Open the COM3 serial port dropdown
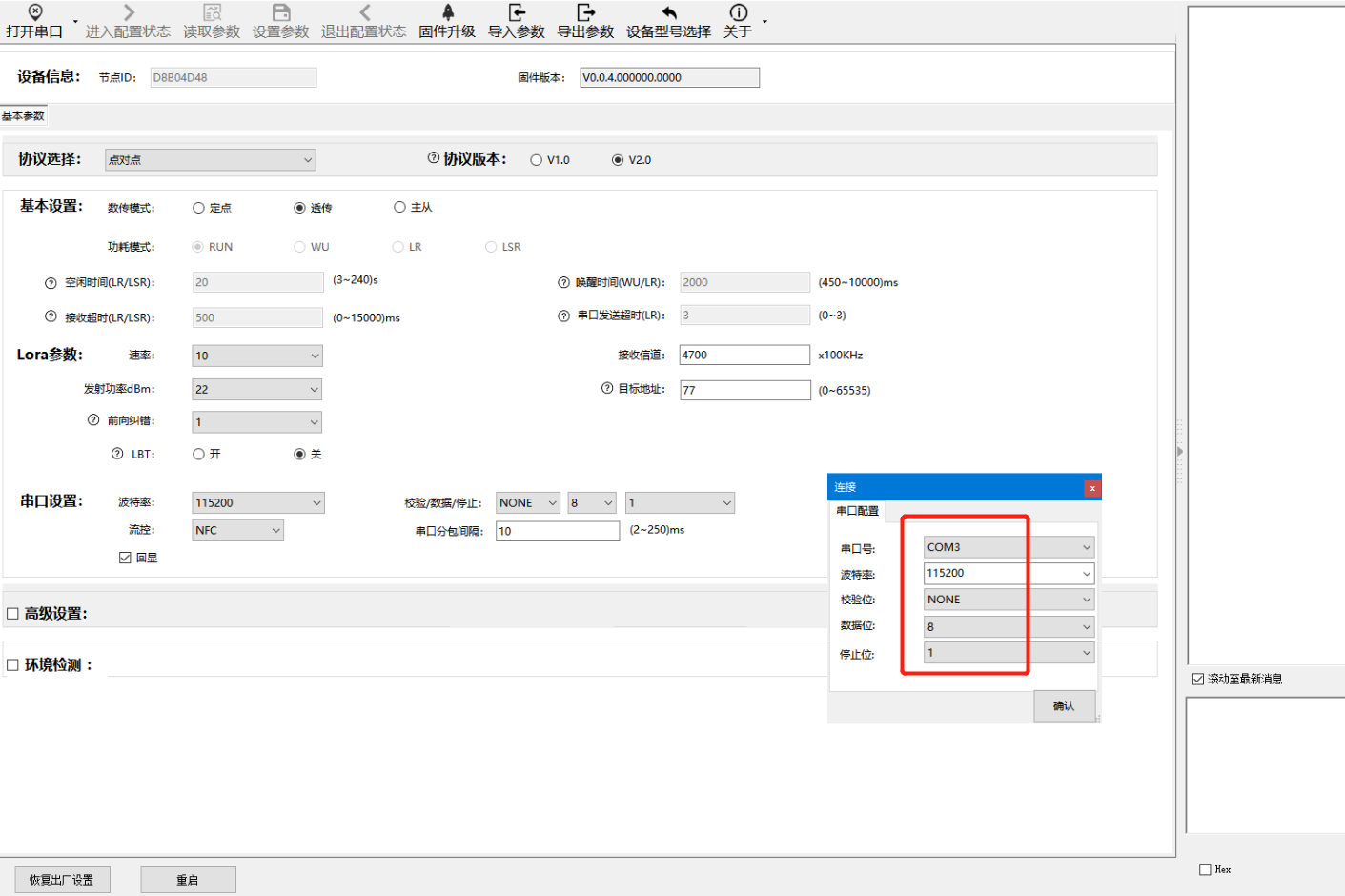Image resolution: width=1345 pixels, height=896 pixels. coord(1008,547)
